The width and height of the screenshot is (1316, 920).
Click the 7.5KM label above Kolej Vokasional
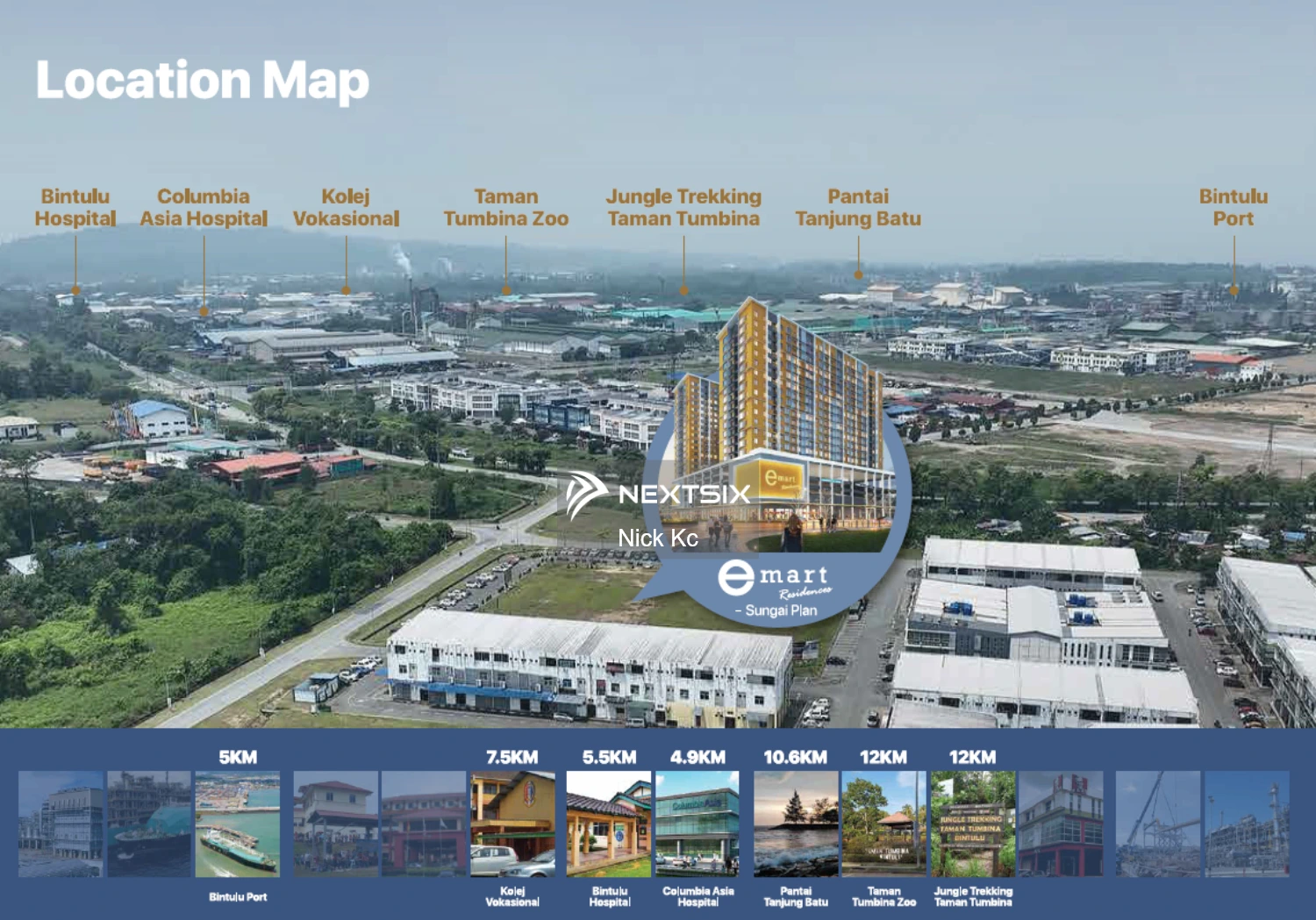coord(511,756)
